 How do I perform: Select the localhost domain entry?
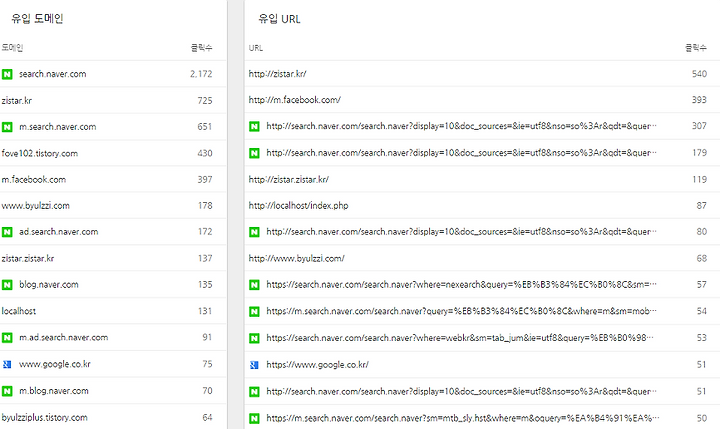18,311
